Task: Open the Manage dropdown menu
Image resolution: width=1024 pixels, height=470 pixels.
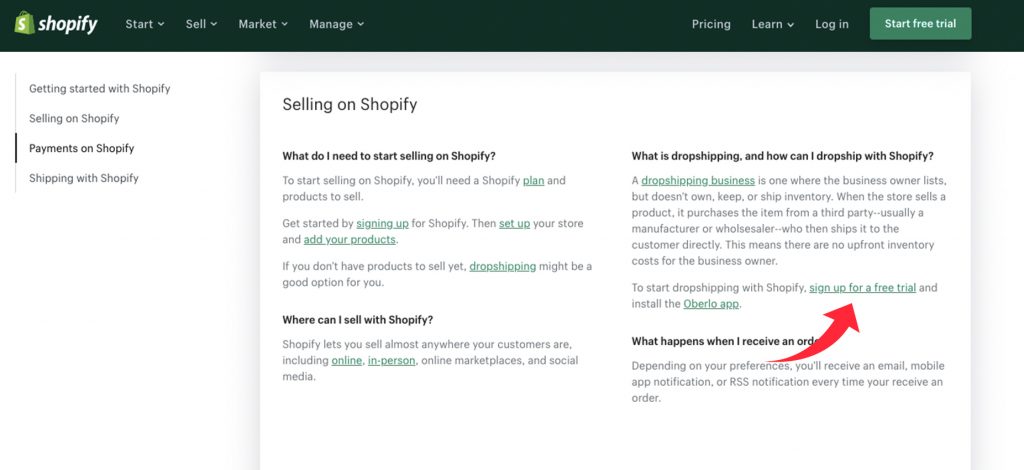Action: [336, 24]
